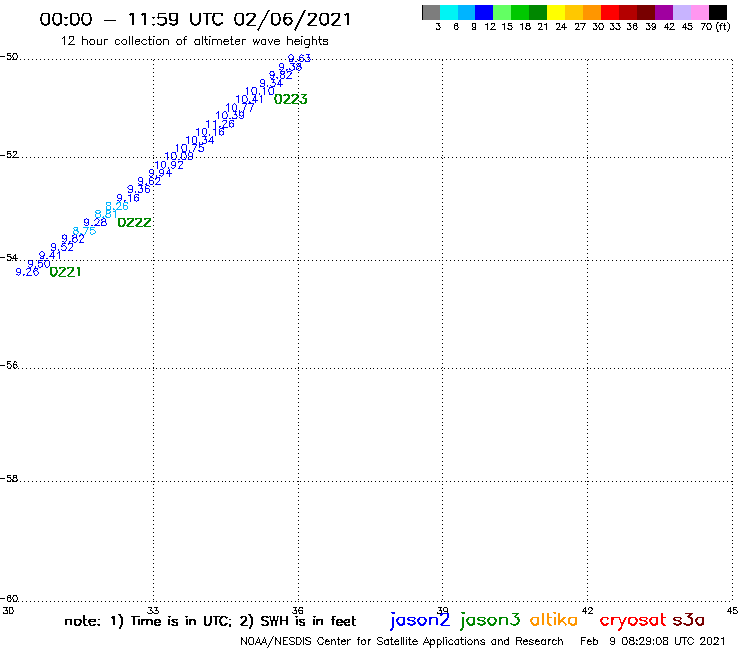Click the wave height value 10.10
This screenshot has height=650, width=740.
260,91
